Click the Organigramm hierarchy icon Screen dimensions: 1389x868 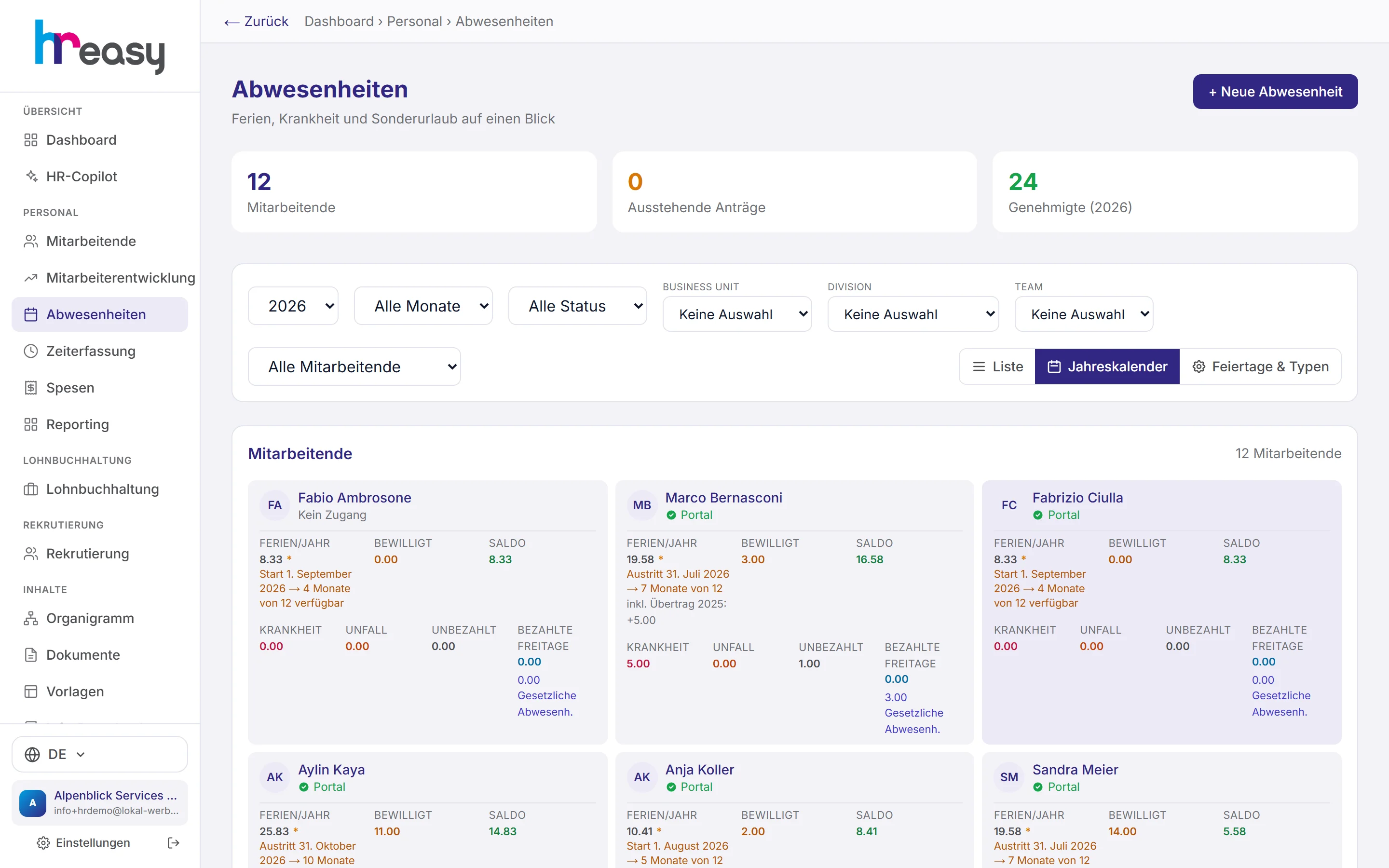(31, 618)
